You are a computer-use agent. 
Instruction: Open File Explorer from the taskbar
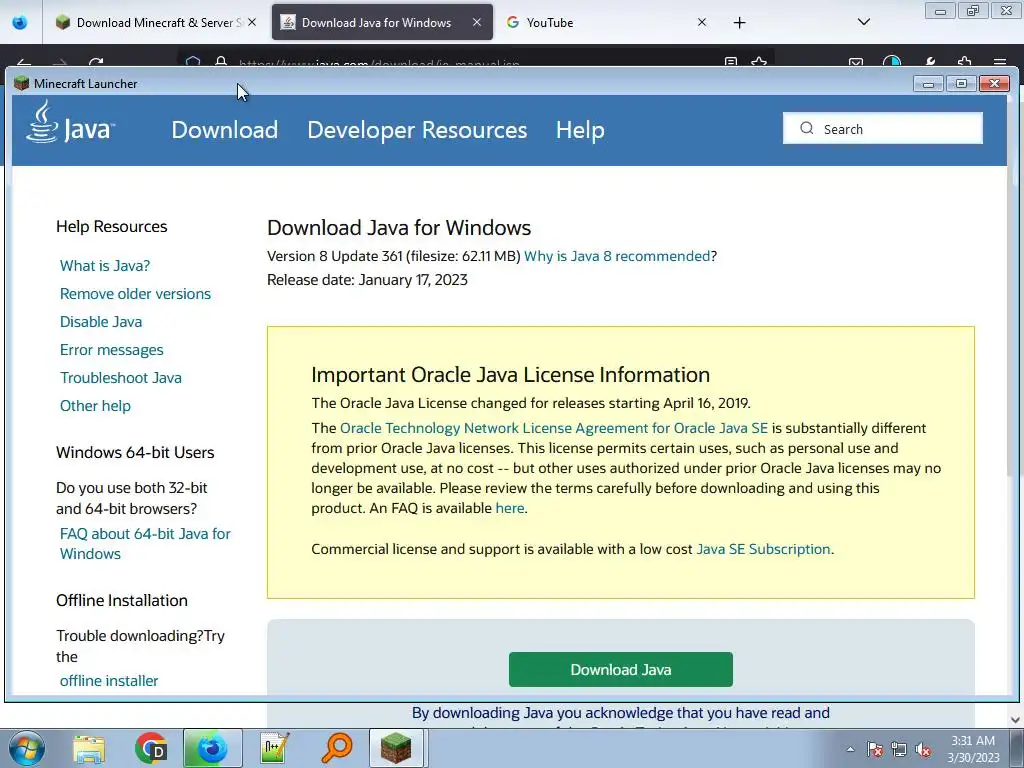click(89, 748)
